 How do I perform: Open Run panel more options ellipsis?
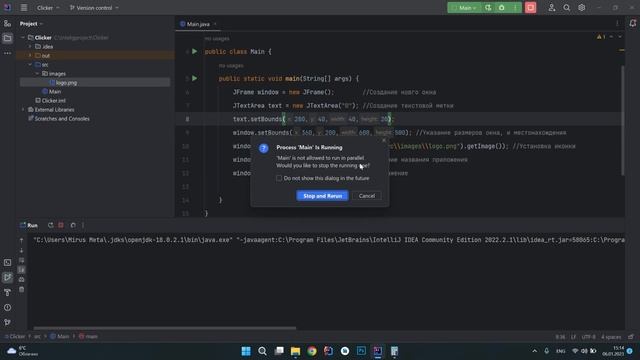pyautogui.click(x=83, y=225)
